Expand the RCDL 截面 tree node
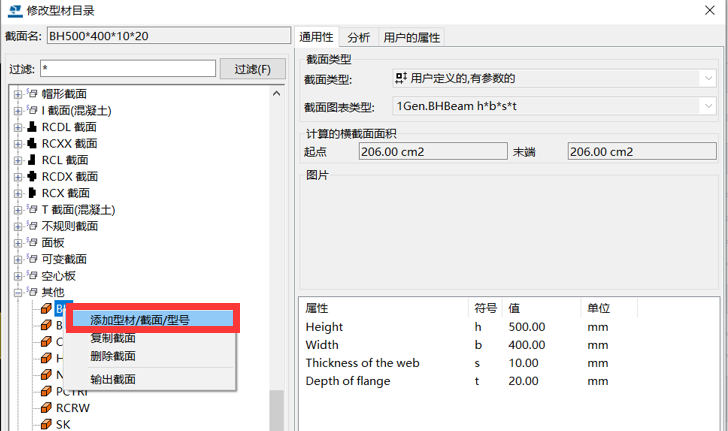The height and width of the screenshot is (431, 728). [18, 127]
